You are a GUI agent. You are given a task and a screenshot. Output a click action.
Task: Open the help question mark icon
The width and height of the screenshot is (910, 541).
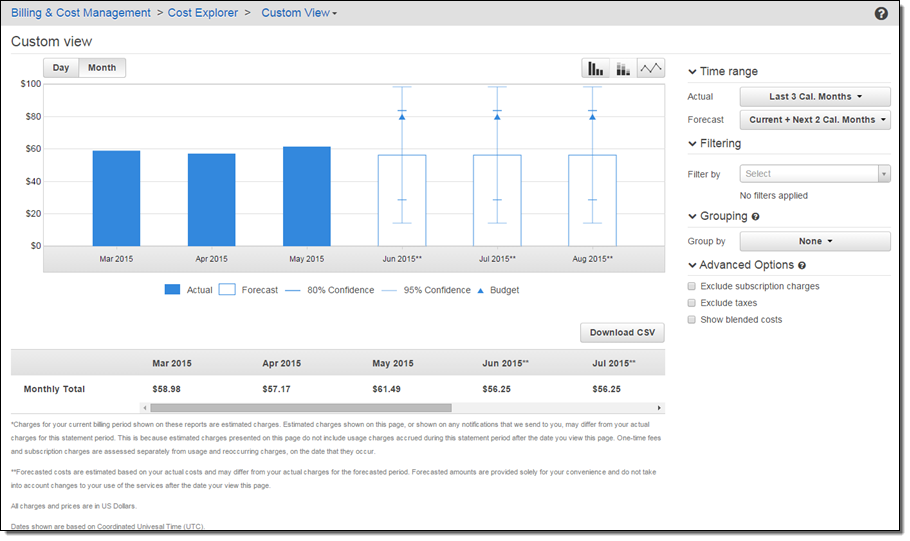pos(881,14)
